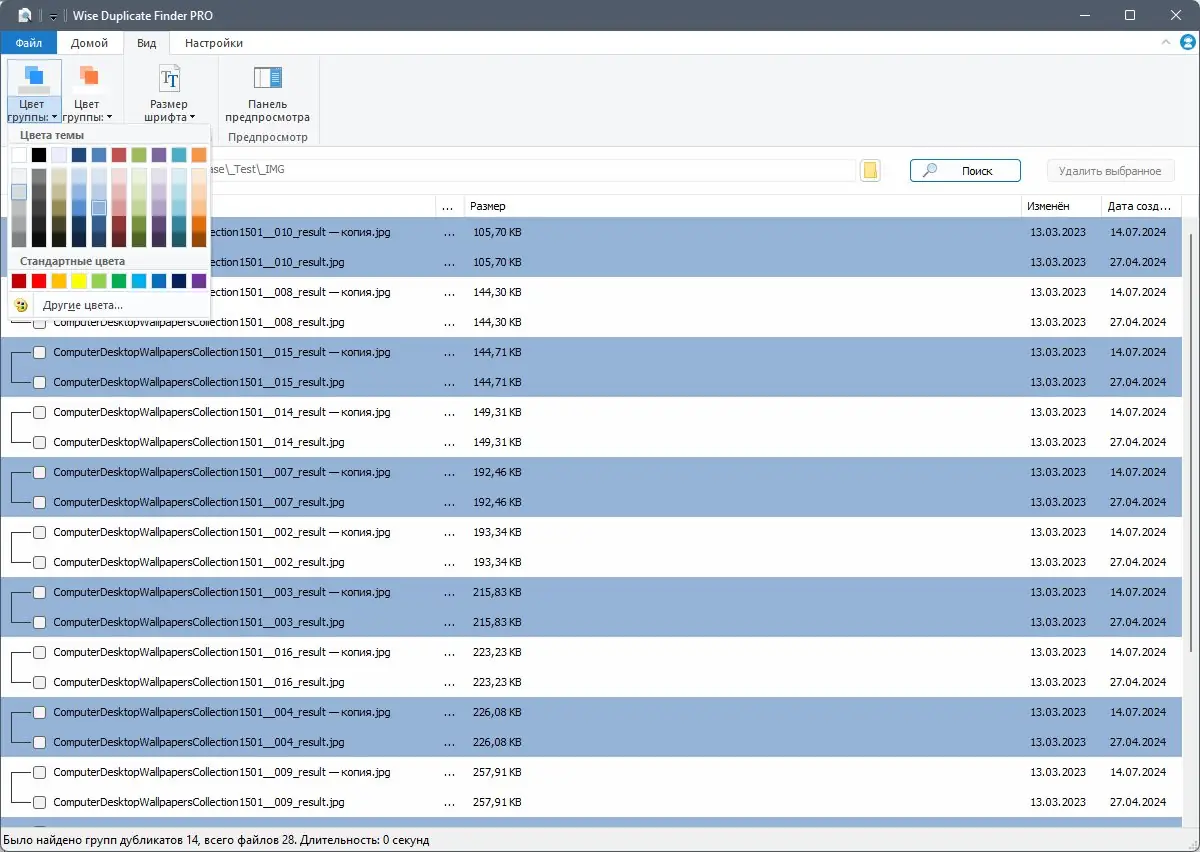Image resolution: width=1200 pixels, height=852 pixels.
Task: Select the light blue standard color swatch
Action: coord(139,281)
